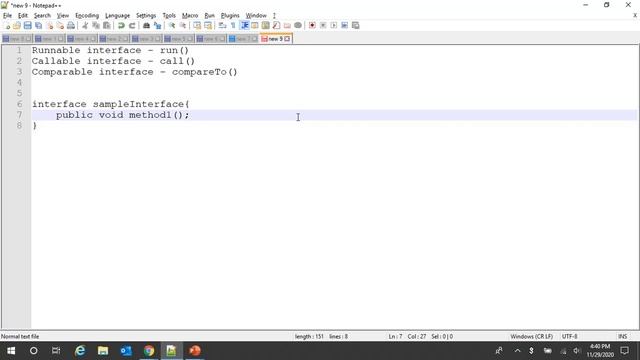Click 'Ln : 7' in the status bar
The width and height of the screenshot is (640, 360).
395,337
